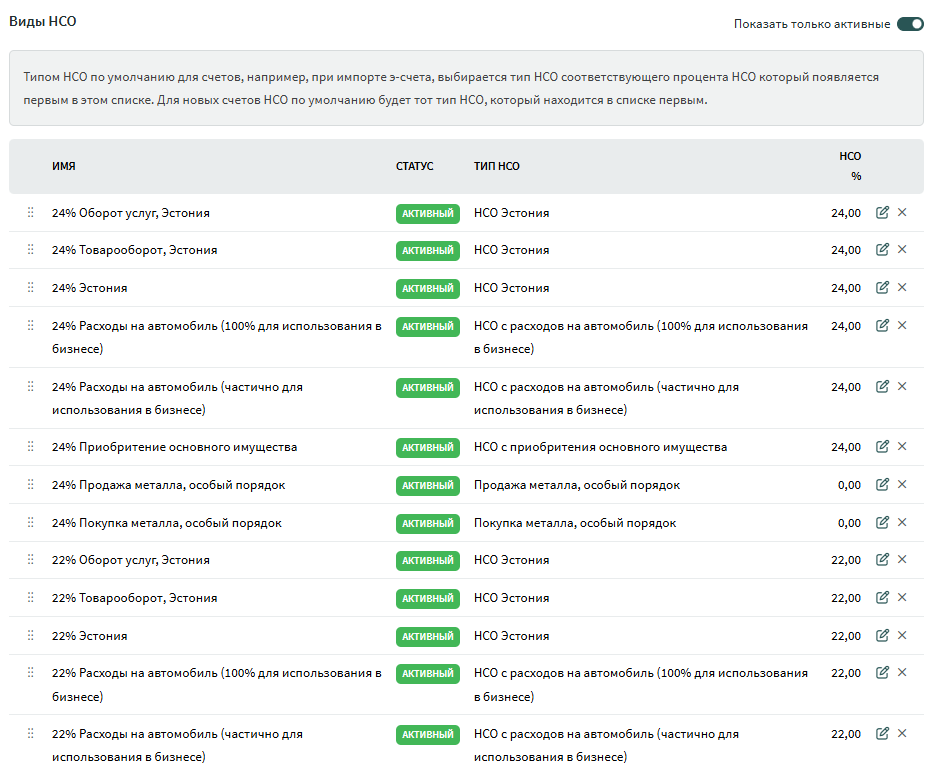Screen dimensions: 938x773
Task: Click 'АКТИВНЫЙ' status of '22% Эстония'
Action: coord(427,637)
